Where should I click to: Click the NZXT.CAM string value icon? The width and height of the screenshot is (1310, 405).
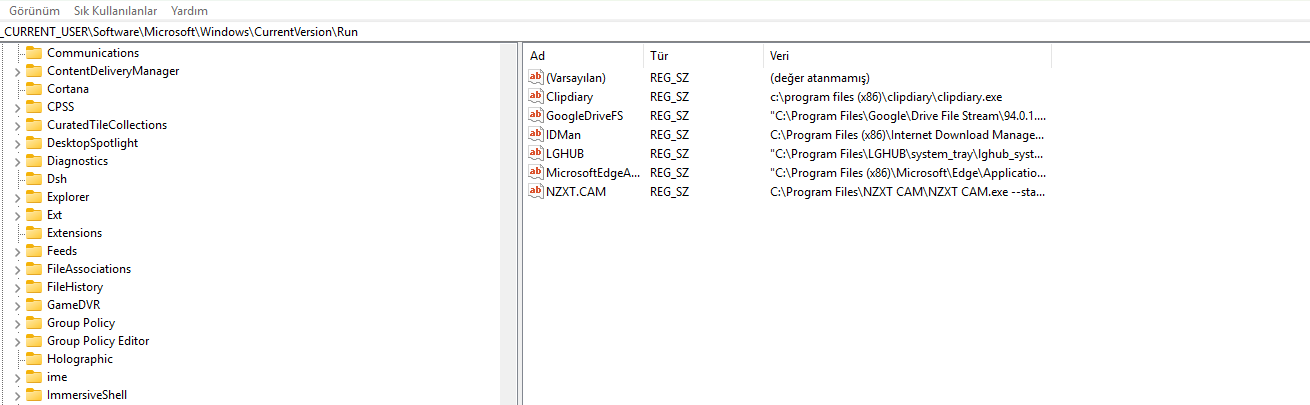535,192
